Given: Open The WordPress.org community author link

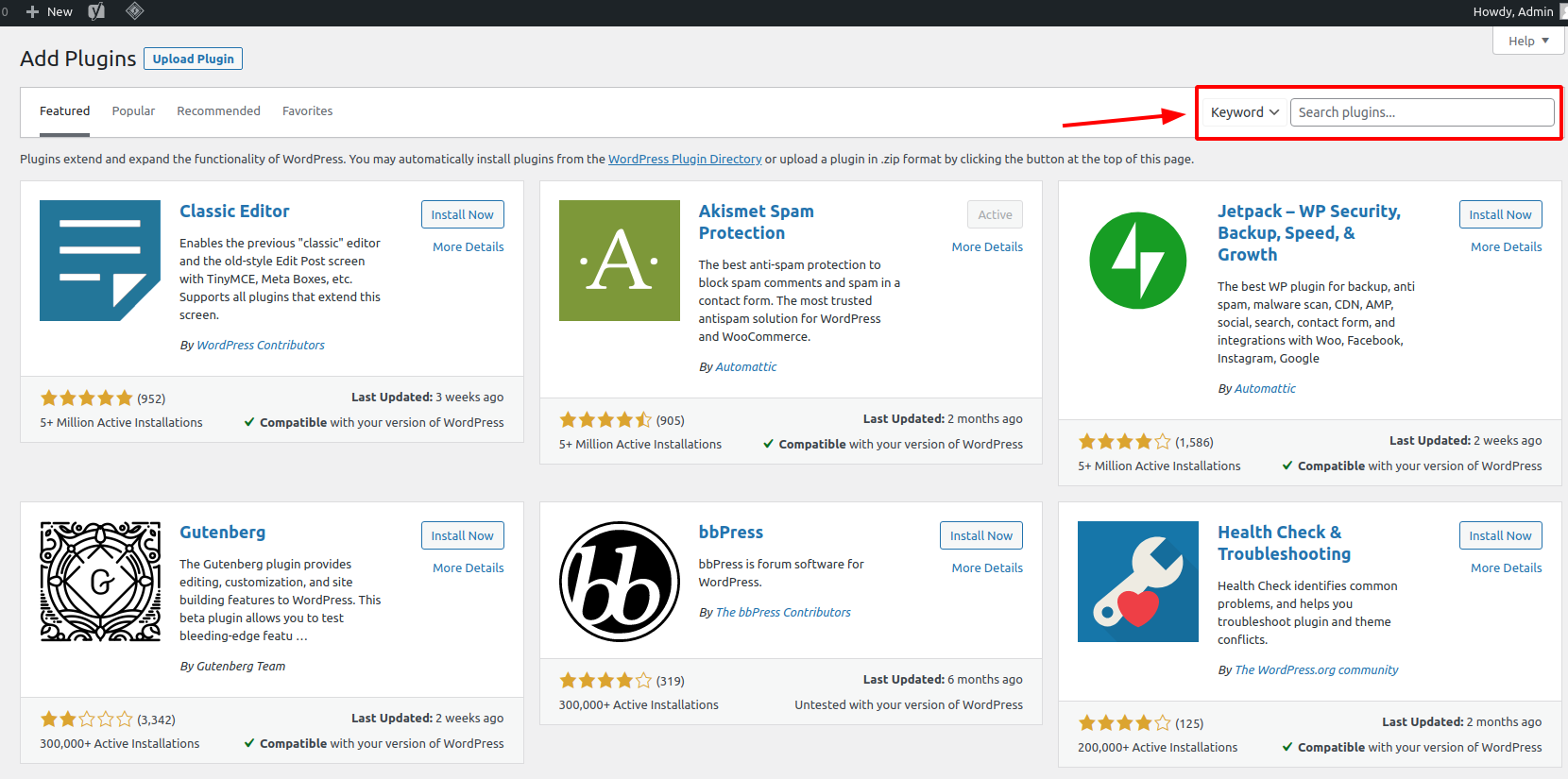Looking at the screenshot, I should click(1317, 669).
